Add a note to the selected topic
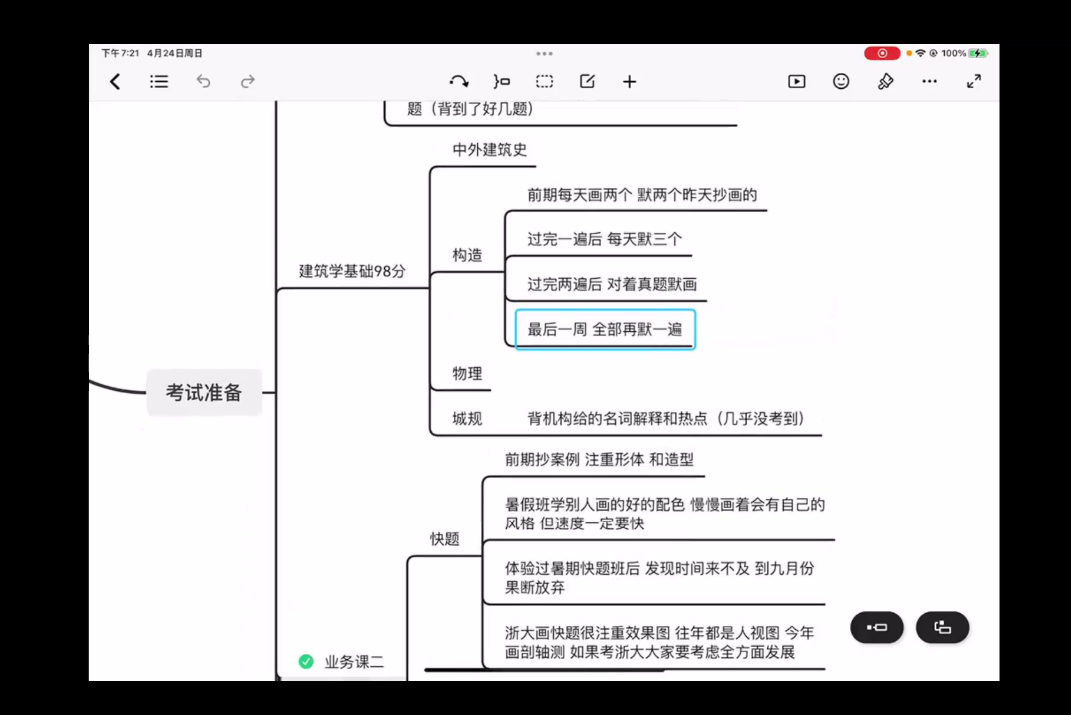Screen dimensions: 1071x715 [x=587, y=82]
